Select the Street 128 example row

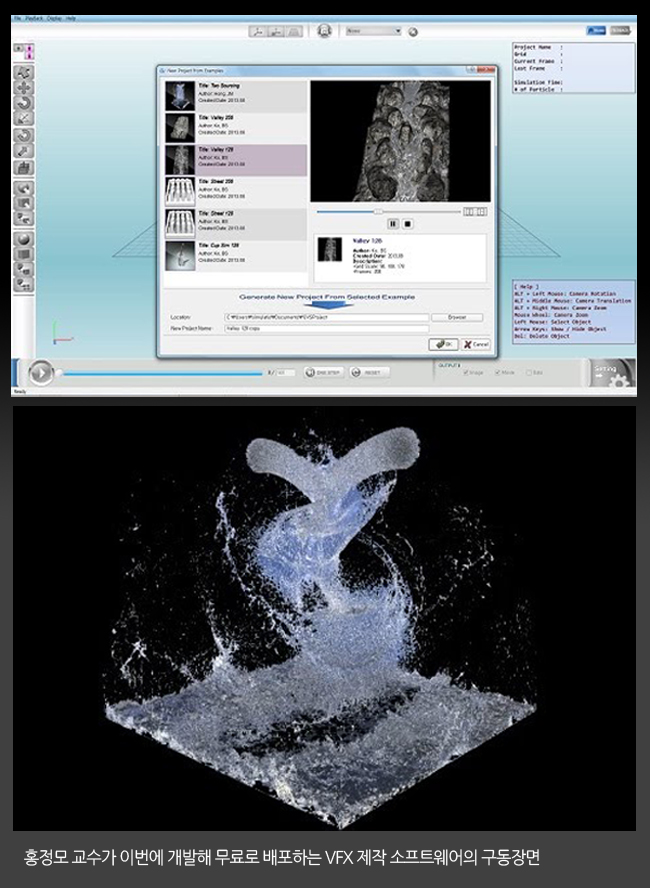[x=236, y=224]
